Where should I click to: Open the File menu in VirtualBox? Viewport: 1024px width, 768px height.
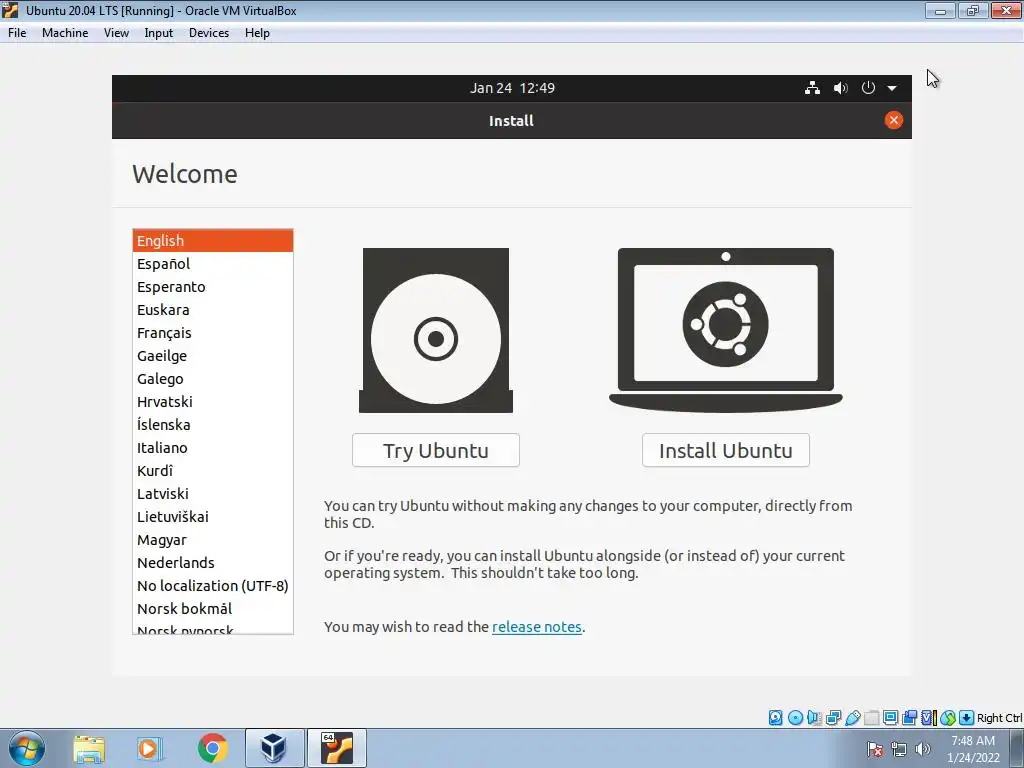click(x=17, y=33)
